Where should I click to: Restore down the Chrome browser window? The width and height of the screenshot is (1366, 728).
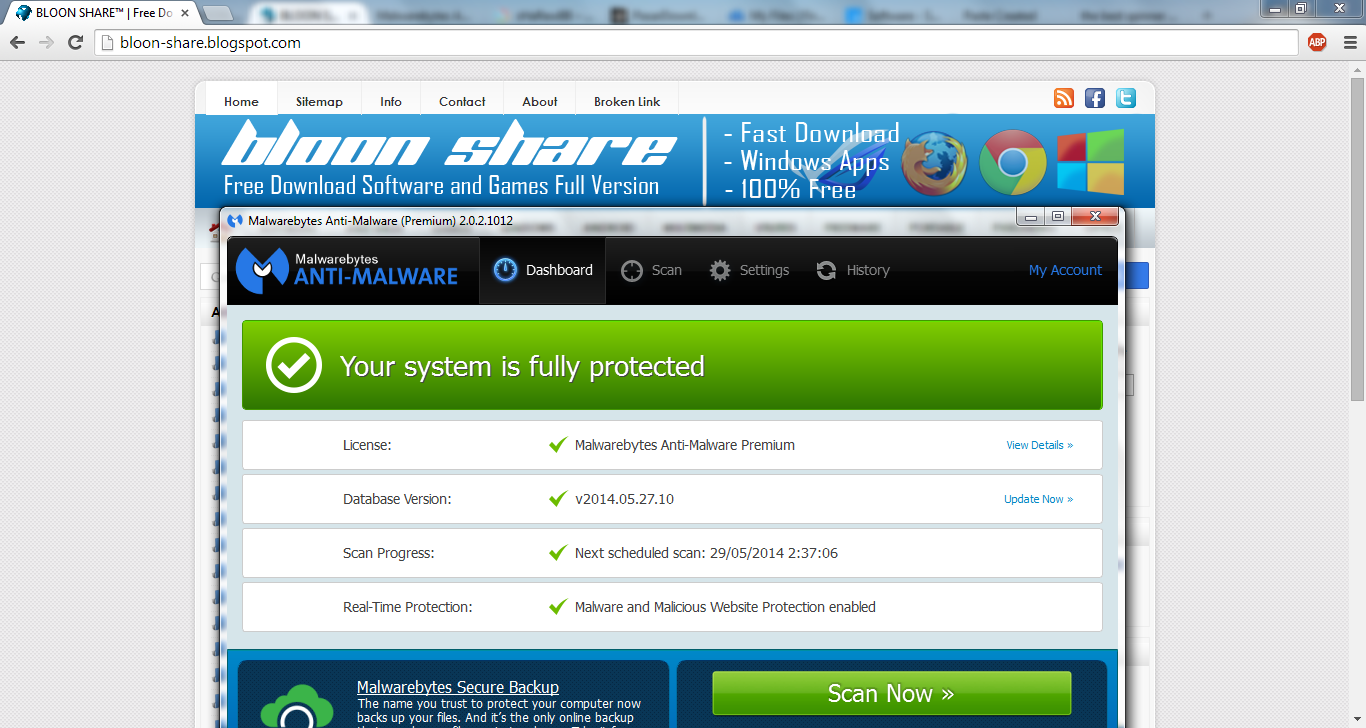pyautogui.click(x=1301, y=8)
